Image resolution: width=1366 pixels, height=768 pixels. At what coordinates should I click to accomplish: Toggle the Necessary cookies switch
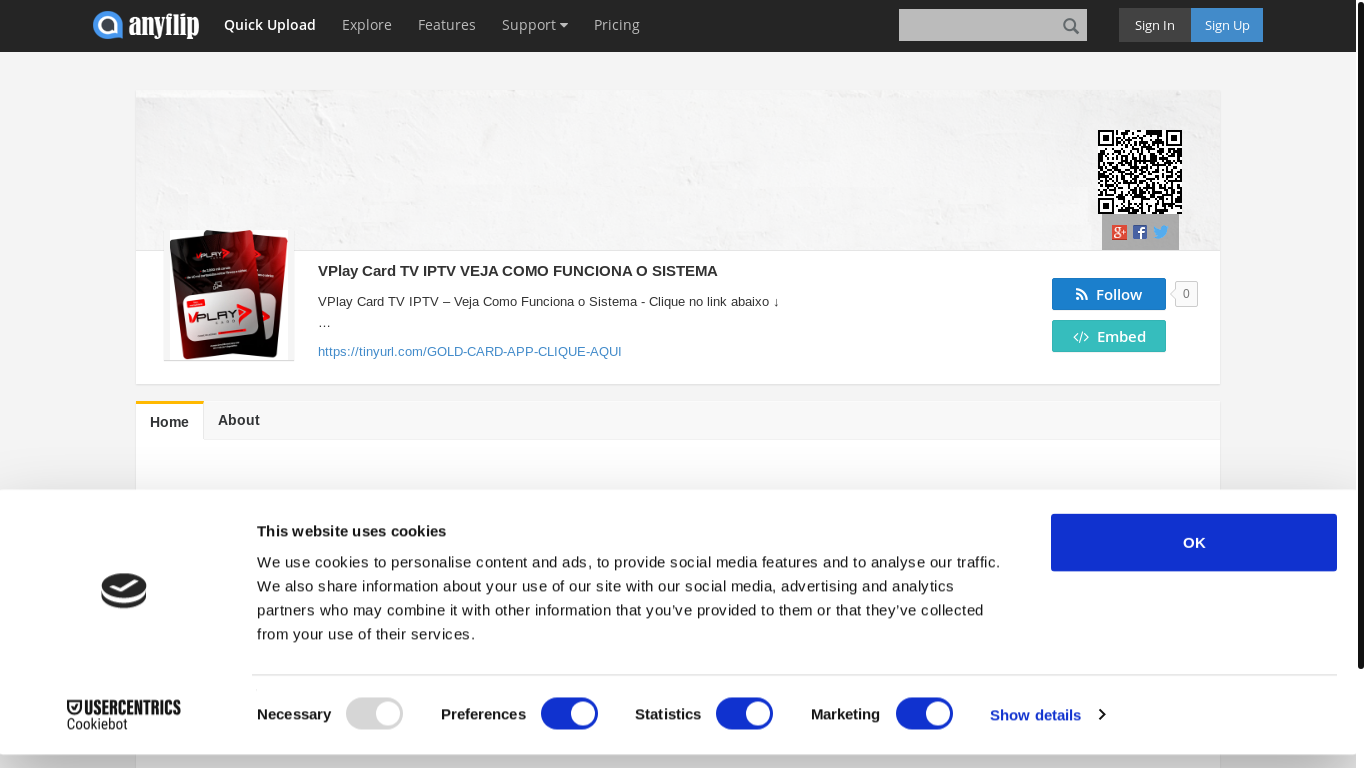(x=374, y=714)
